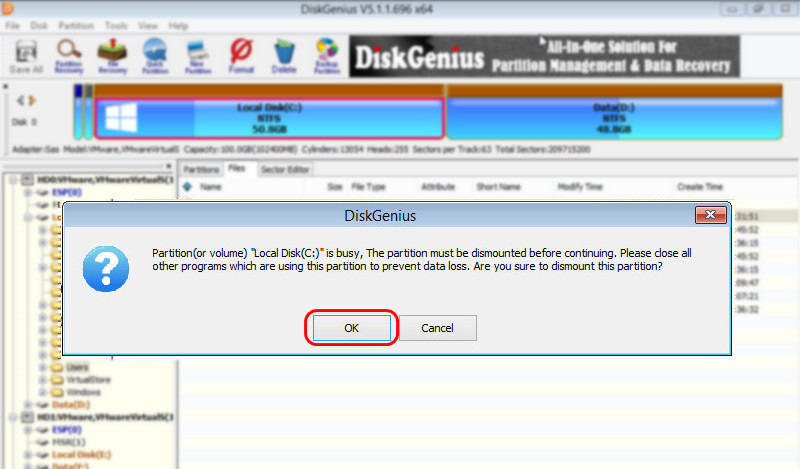The width and height of the screenshot is (800, 469).
Task: Open the Tools menu
Action: coord(116,26)
